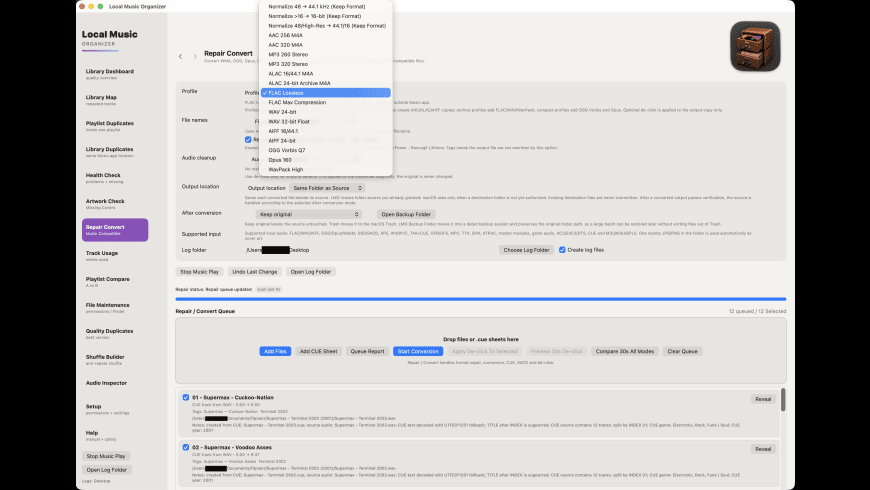870x490 pixels.
Task: Open Help manual and safety
Action: [115, 436]
